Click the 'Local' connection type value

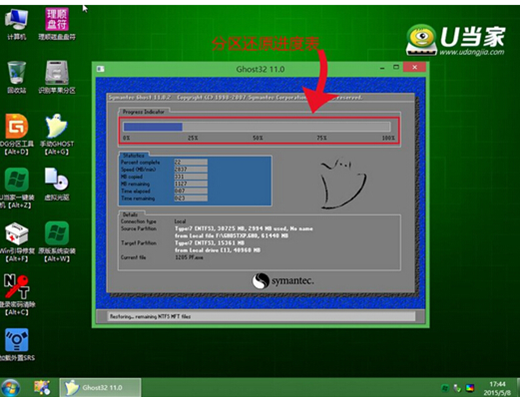point(180,221)
